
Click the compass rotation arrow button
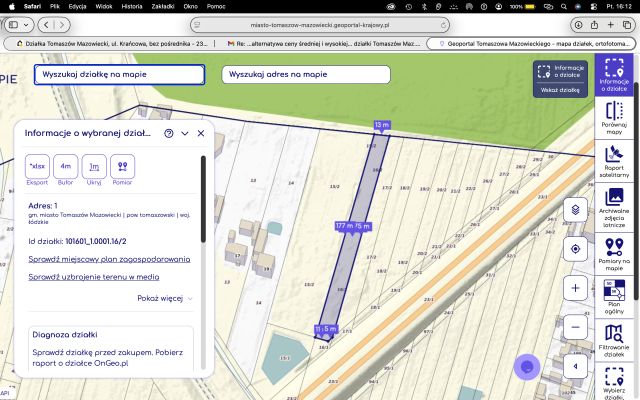pyautogui.click(x=575, y=367)
